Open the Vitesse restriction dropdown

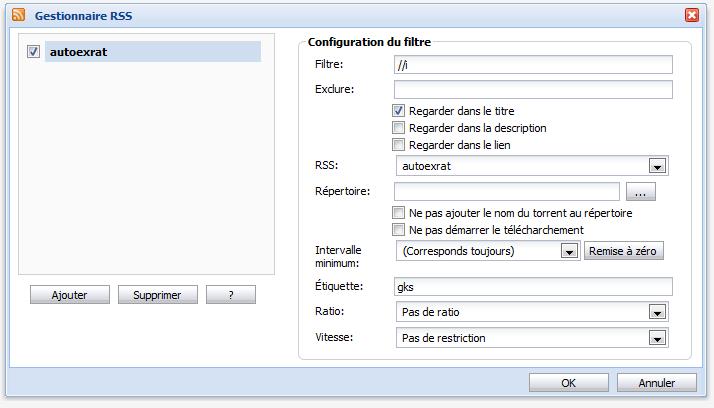[657, 338]
